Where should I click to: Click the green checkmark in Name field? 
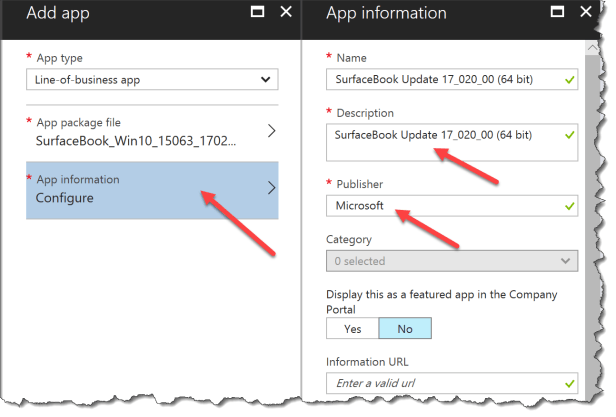tap(568, 80)
